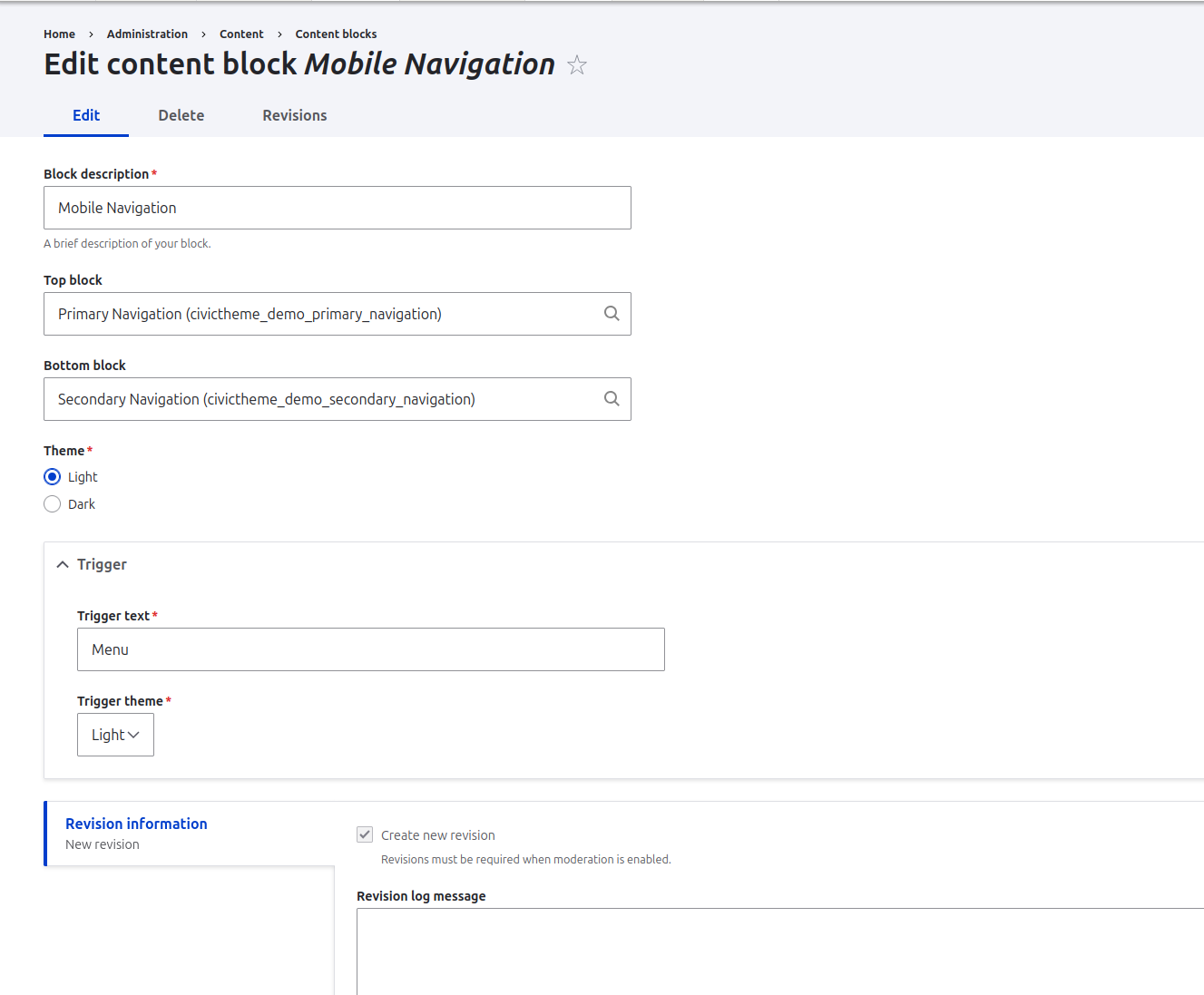1204x995 pixels.
Task: Click the search icon in Top block field
Action: pyautogui.click(x=611, y=313)
